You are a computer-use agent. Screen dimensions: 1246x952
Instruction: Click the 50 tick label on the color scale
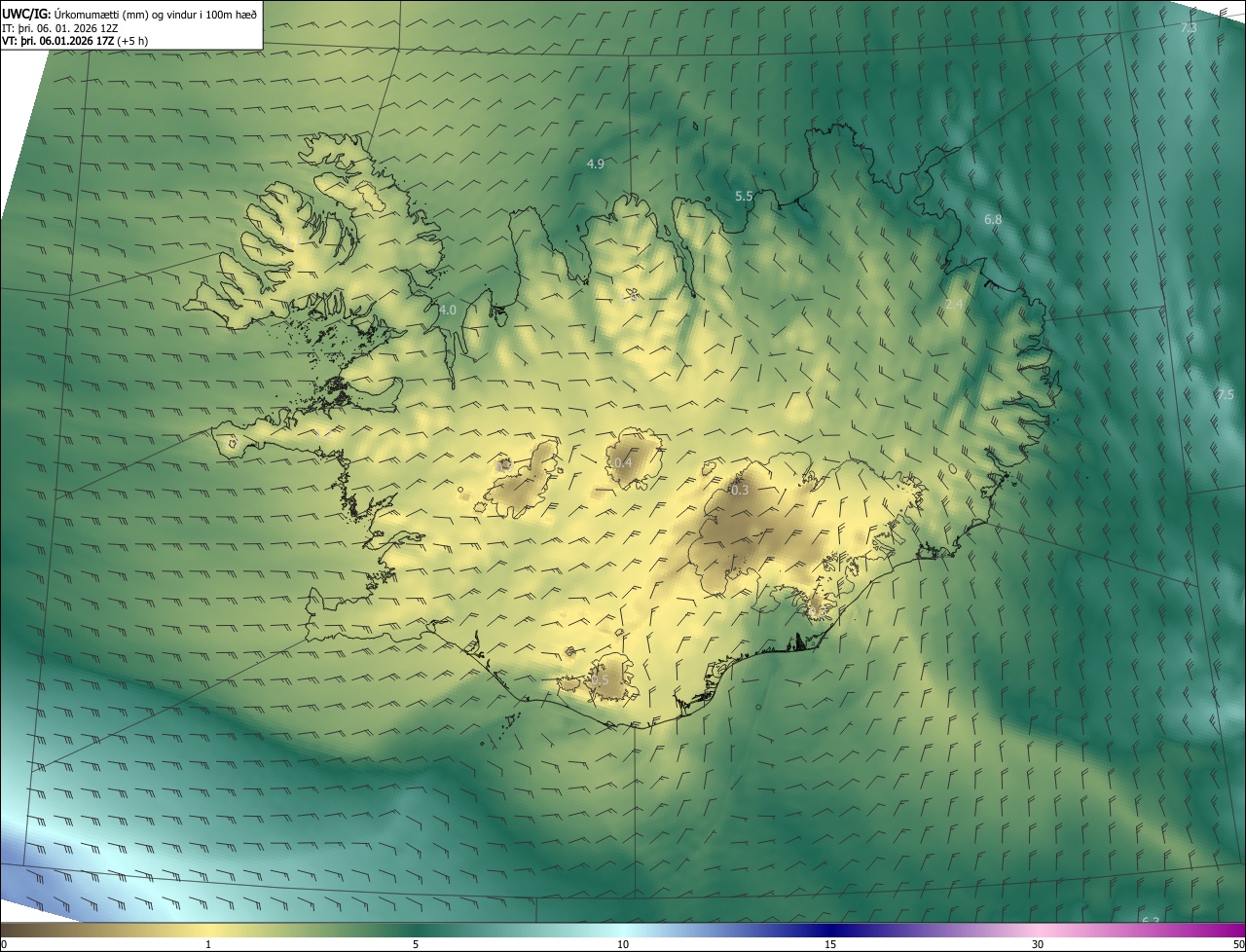click(1238, 945)
